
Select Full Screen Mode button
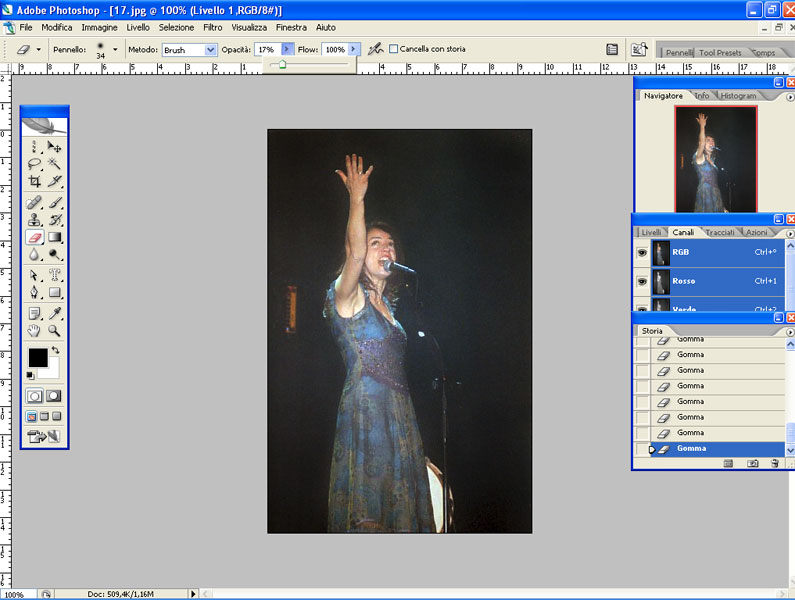pos(56,416)
